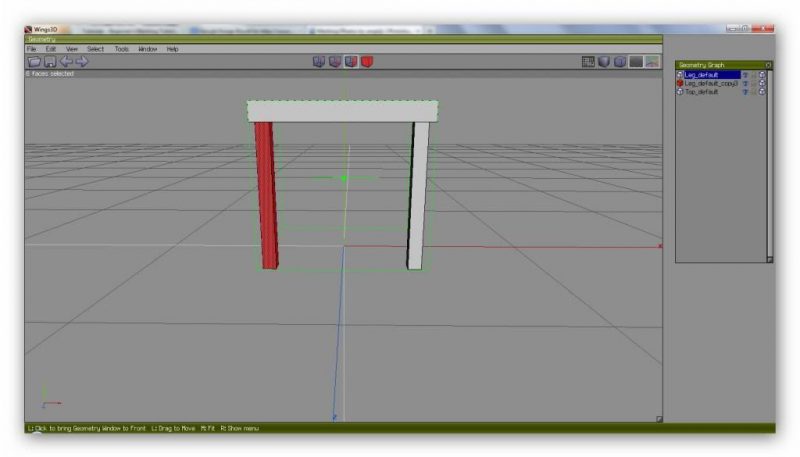This screenshot has height=457, width=800.
Task: Open the Tools menu
Action: (121, 49)
